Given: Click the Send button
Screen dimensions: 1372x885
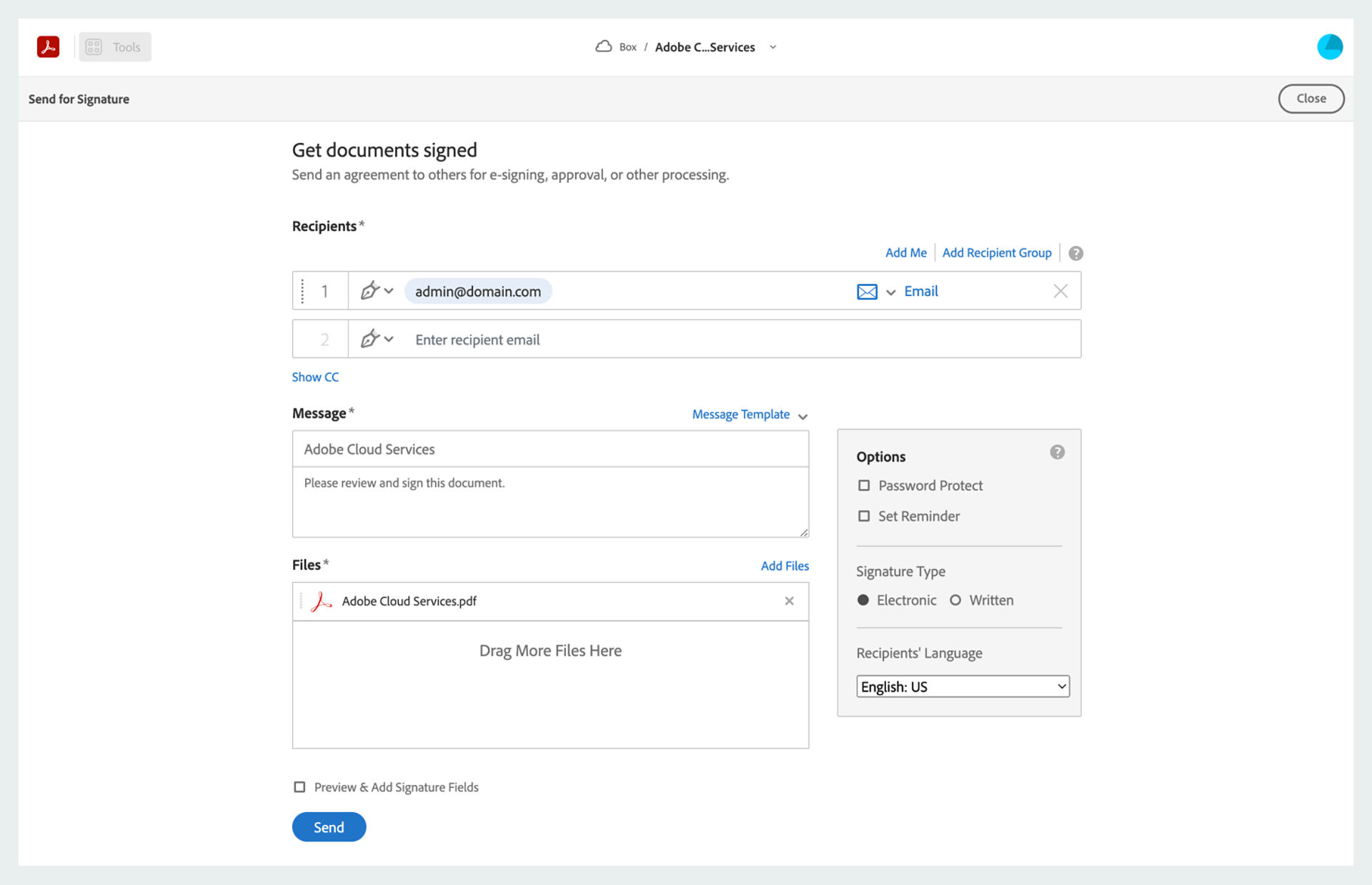Looking at the screenshot, I should click(x=329, y=827).
